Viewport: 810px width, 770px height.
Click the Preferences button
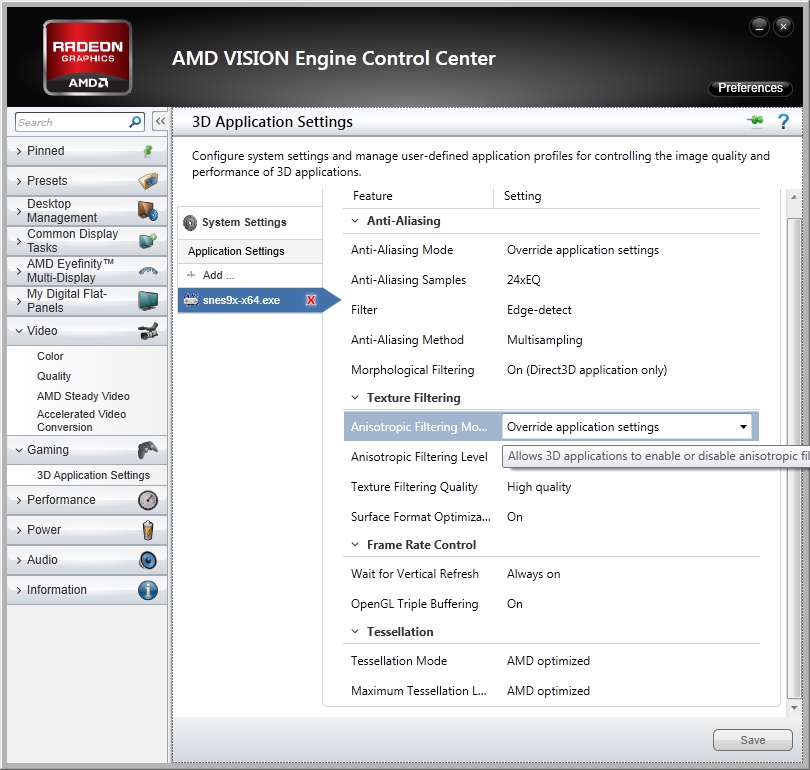pyautogui.click(x=750, y=88)
